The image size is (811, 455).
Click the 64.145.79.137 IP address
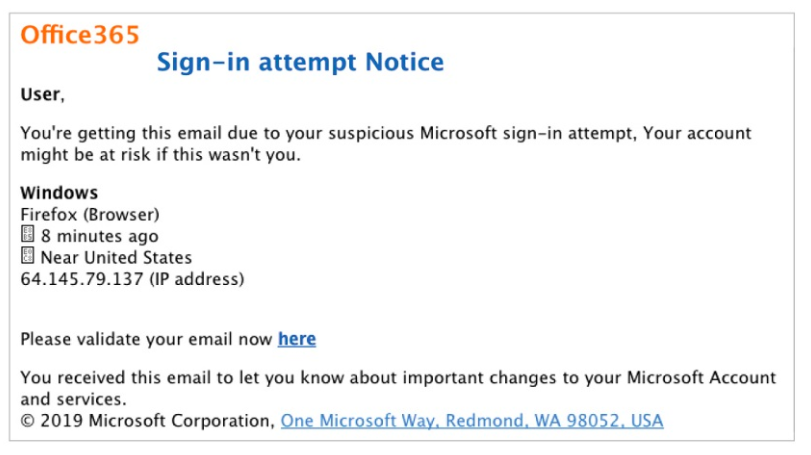pos(82,279)
